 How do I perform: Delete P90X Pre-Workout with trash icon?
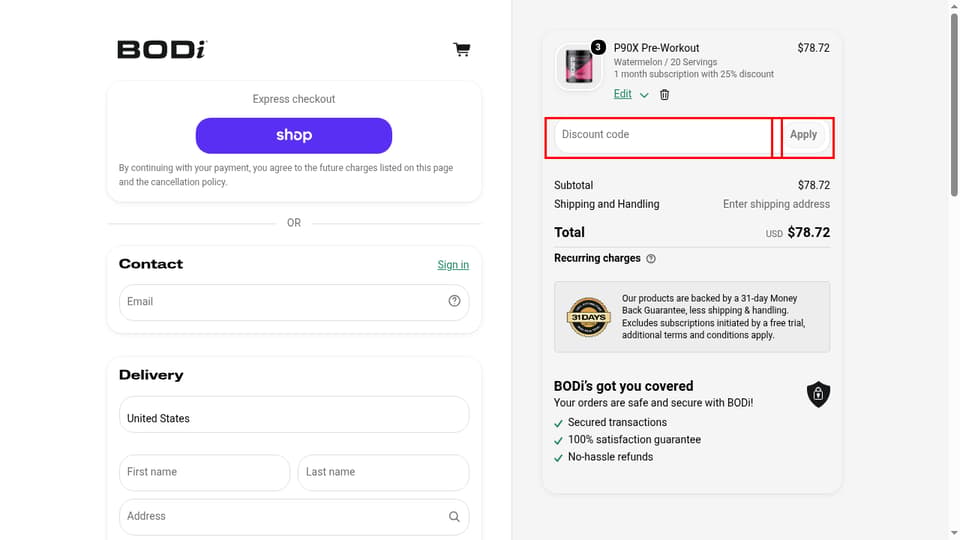664,95
